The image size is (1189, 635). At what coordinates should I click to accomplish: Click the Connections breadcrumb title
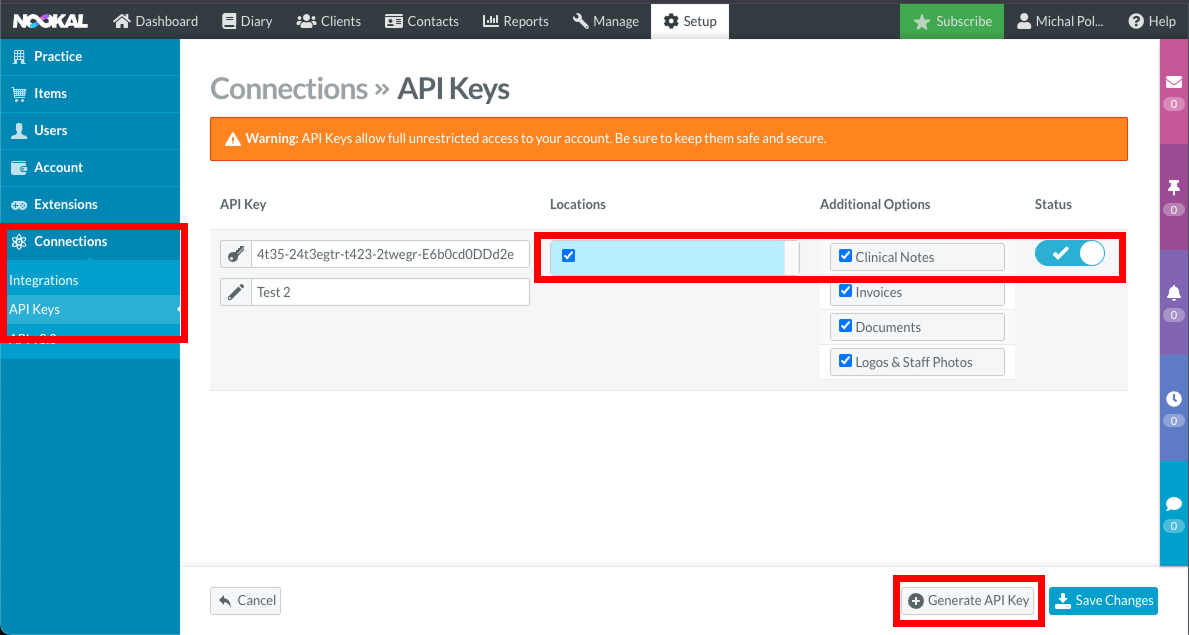click(x=289, y=89)
